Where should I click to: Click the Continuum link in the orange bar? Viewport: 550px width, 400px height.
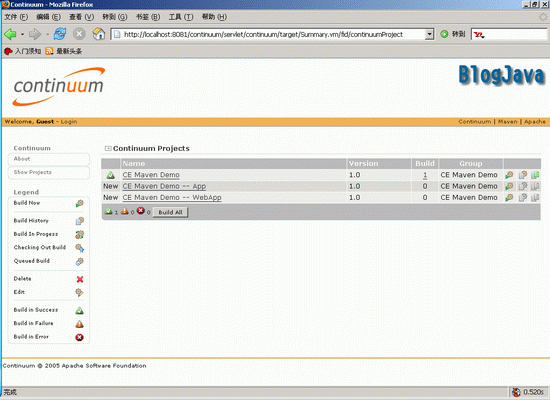(475, 122)
